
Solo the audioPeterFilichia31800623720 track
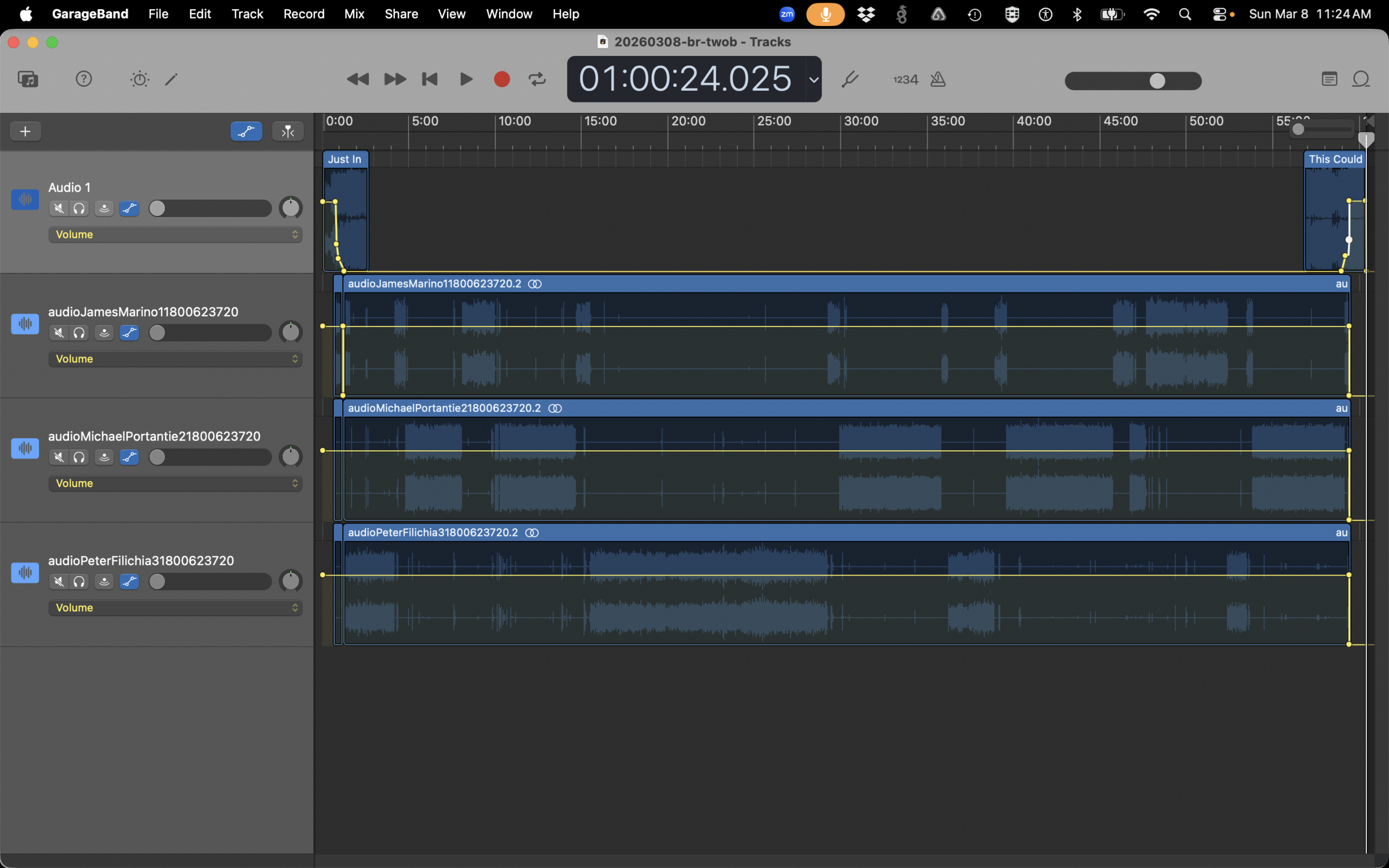click(79, 582)
